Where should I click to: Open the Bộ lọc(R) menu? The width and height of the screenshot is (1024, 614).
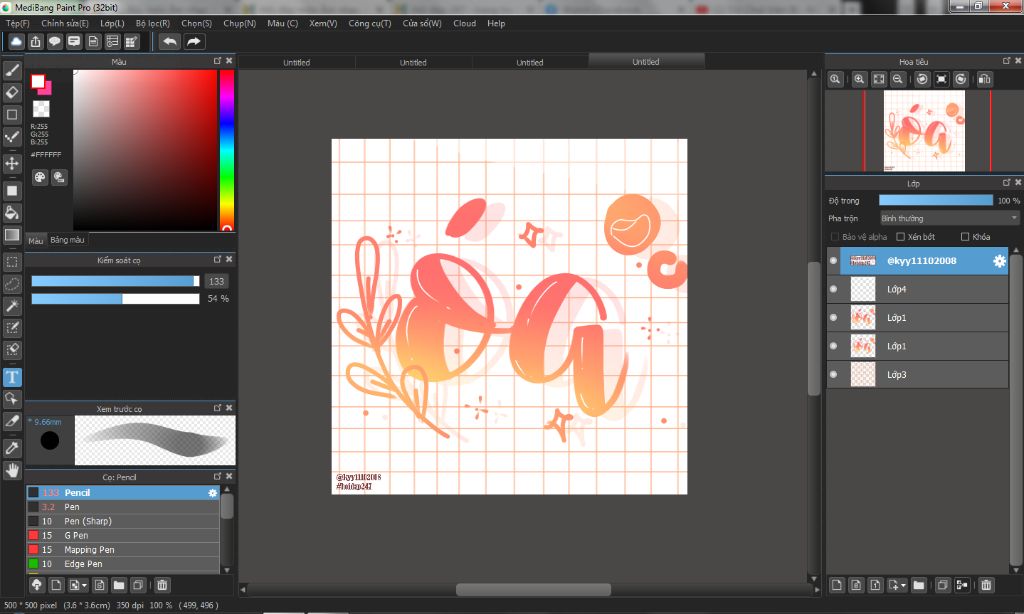click(153, 23)
